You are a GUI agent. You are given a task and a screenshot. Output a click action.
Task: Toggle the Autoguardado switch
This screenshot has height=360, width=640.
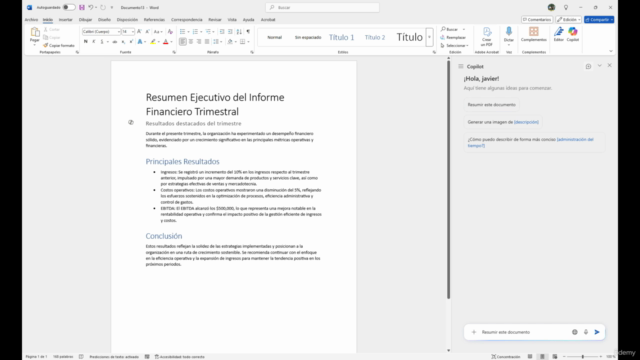69,7
